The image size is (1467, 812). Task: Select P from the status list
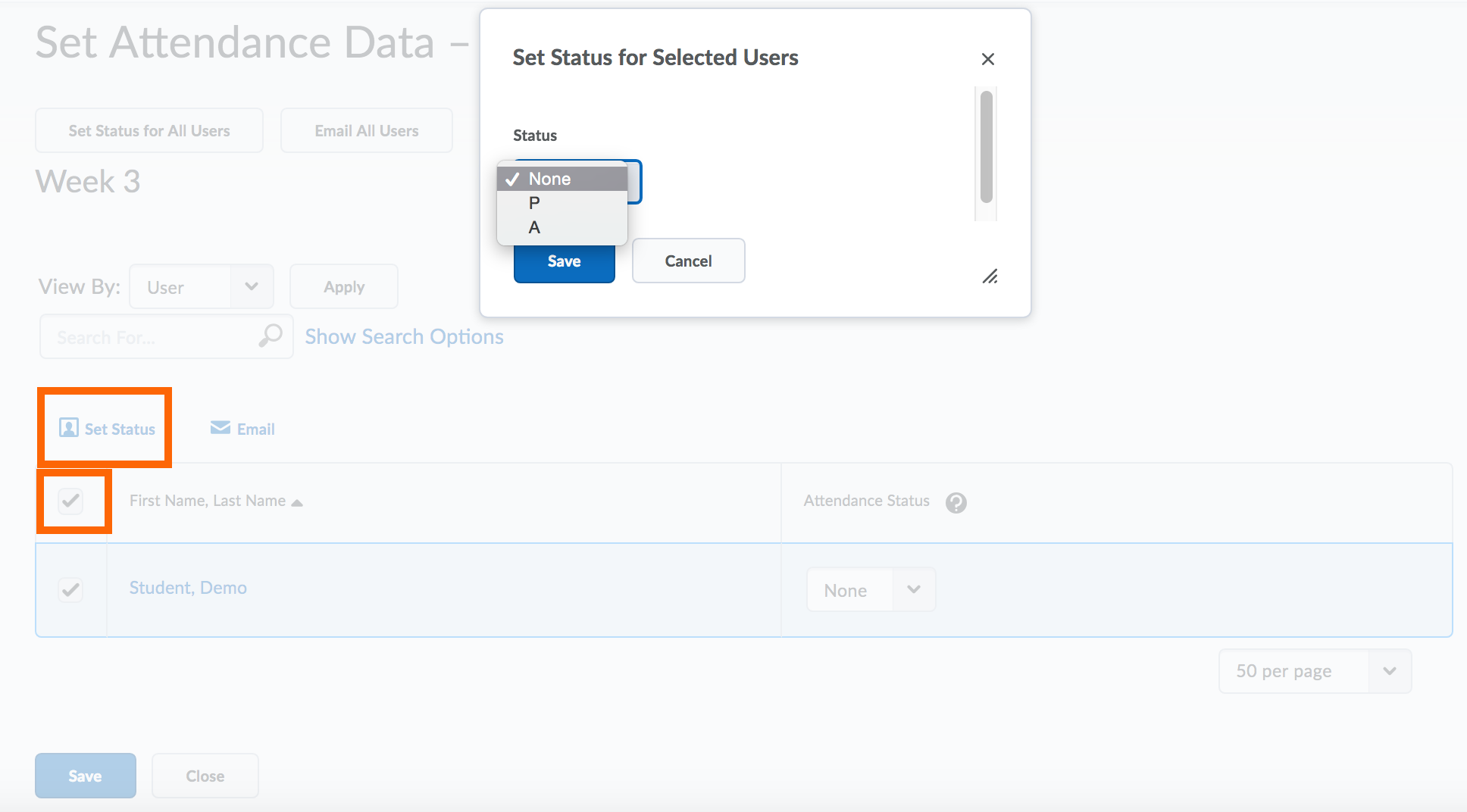click(535, 203)
